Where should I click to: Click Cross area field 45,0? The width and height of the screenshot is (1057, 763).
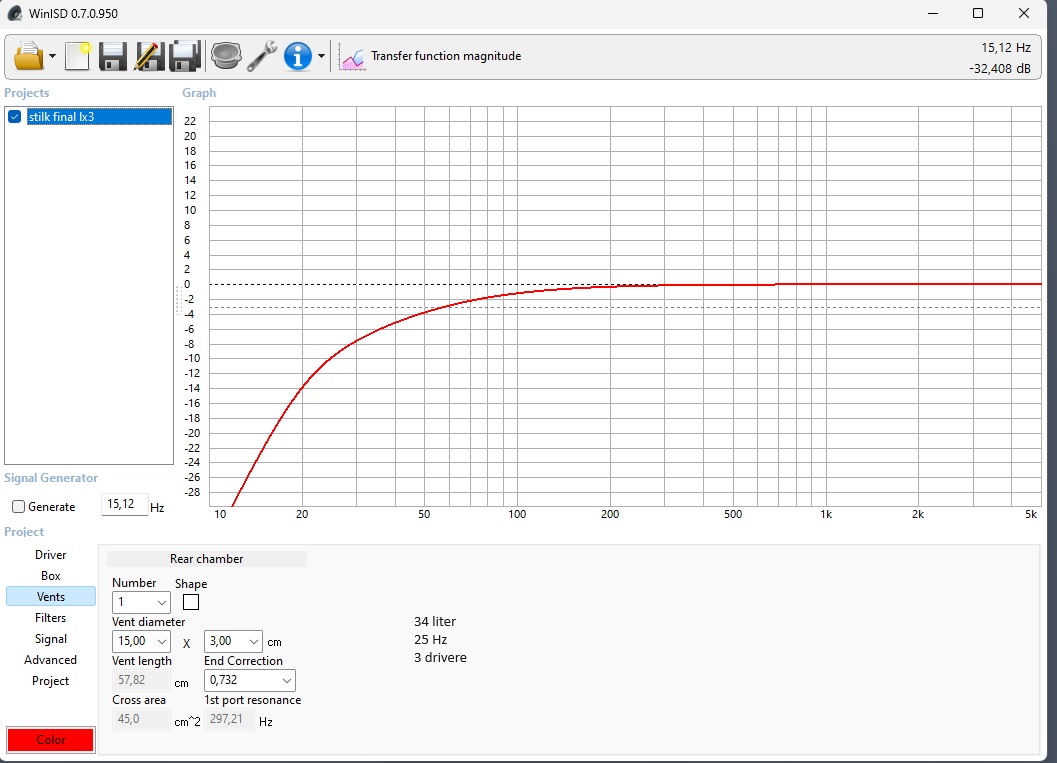click(141, 719)
